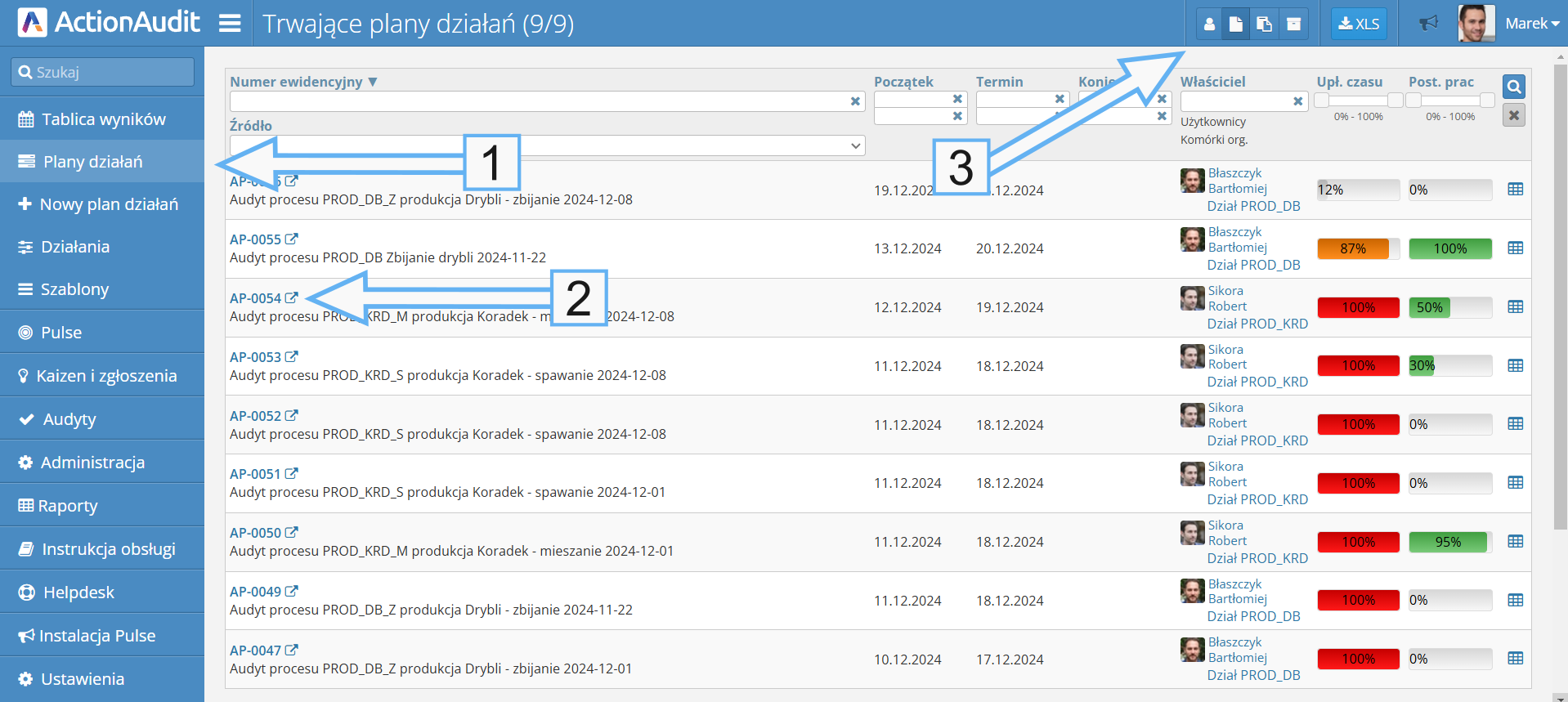Toggle the multiple documents filter button

coord(1264,24)
